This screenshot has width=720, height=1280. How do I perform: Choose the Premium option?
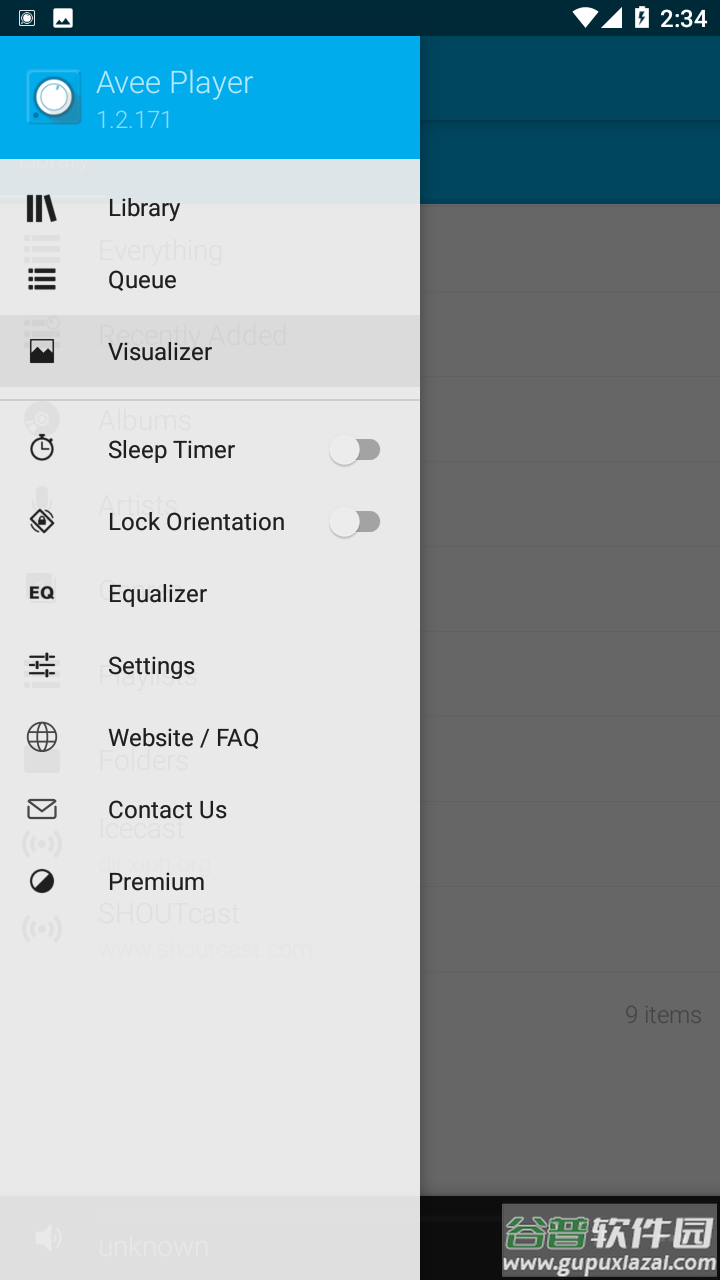(157, 882)
